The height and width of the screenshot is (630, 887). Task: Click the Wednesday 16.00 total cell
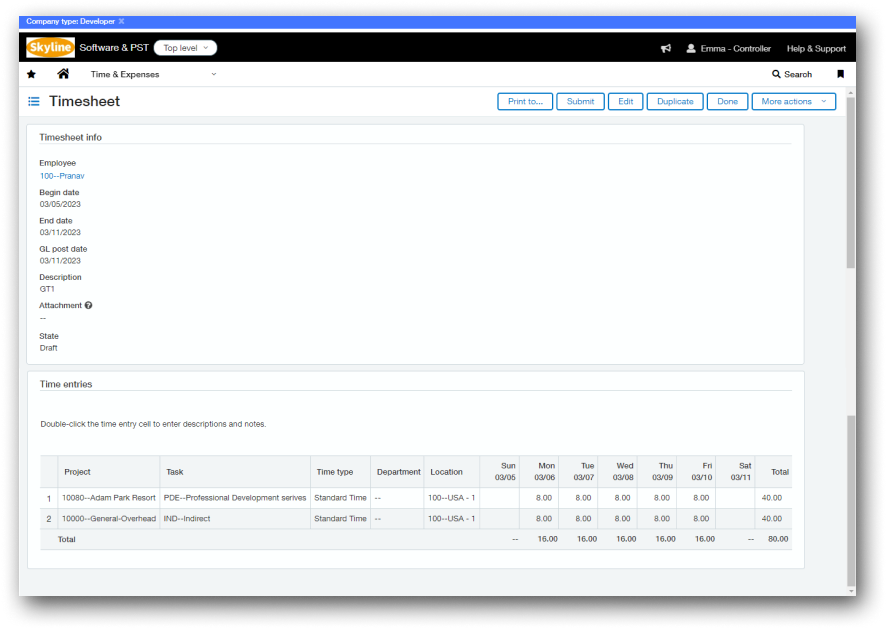[x=626, y=539]
